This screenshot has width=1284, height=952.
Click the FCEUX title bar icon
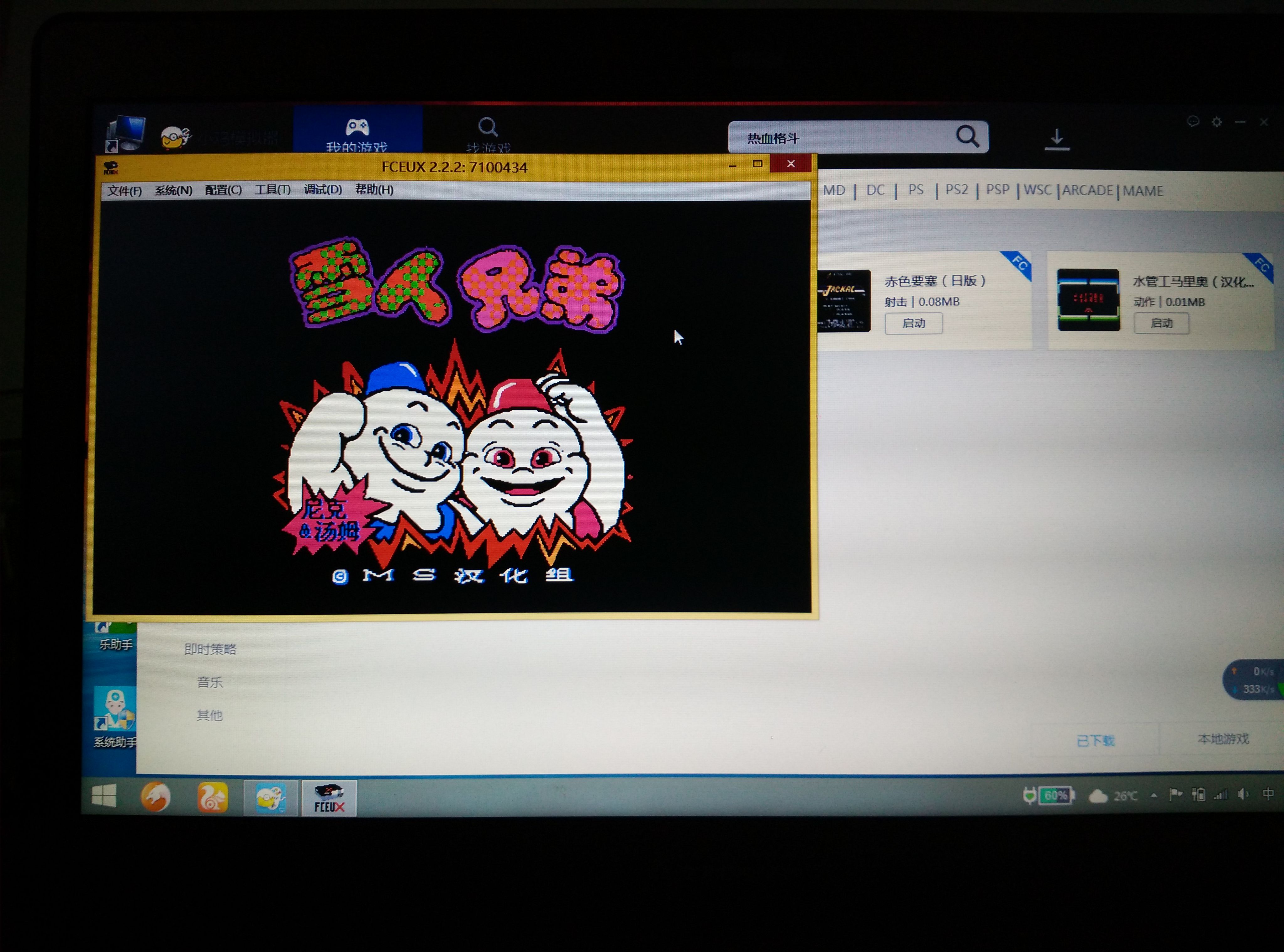[x=111, y=168]
